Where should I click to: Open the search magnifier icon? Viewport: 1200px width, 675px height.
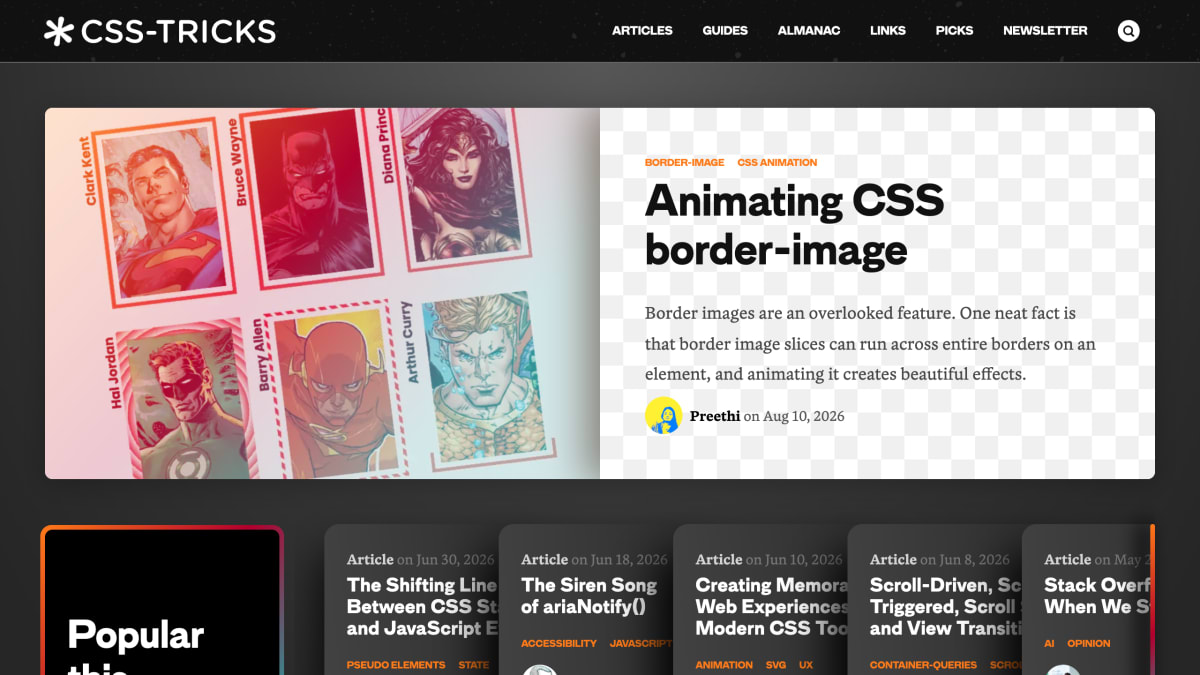1129,31
